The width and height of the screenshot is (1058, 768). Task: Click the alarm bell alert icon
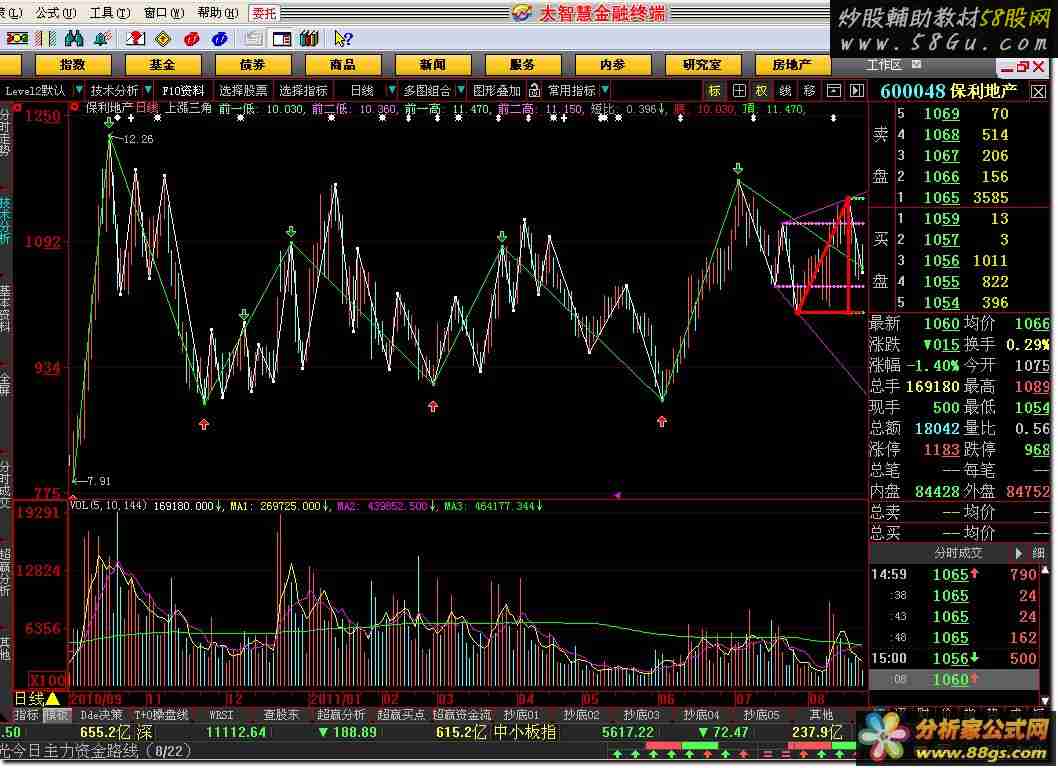click(x=101, y=38)
